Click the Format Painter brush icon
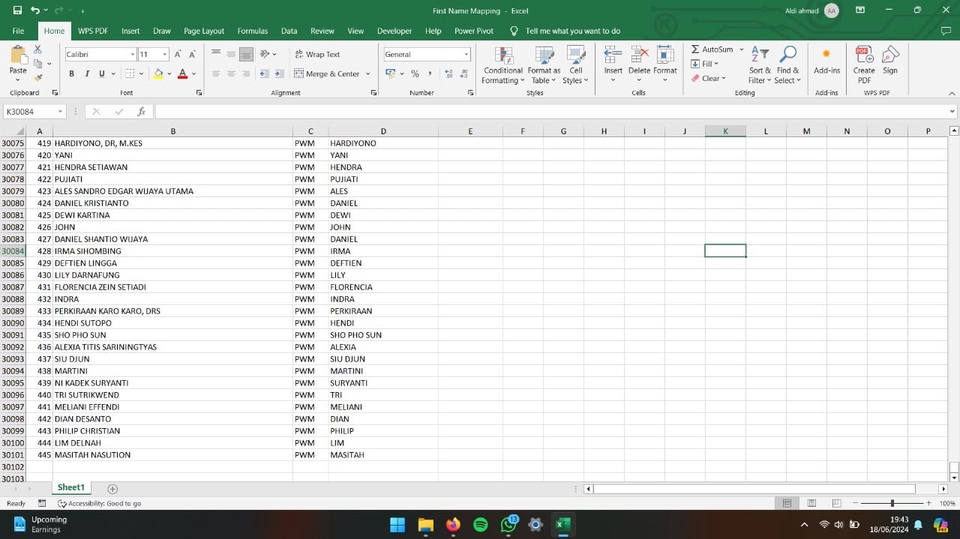Viewport: 960px width, 539px height. pos(38,78)
